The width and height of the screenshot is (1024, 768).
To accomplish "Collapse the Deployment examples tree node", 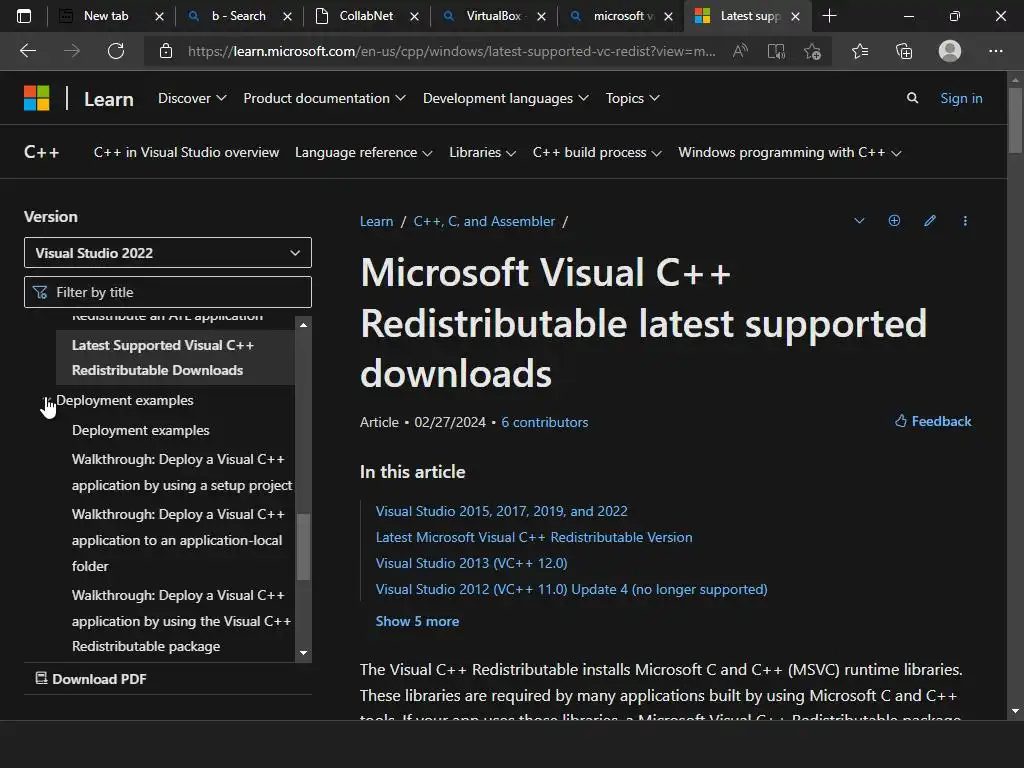I will tap(46, 400).
